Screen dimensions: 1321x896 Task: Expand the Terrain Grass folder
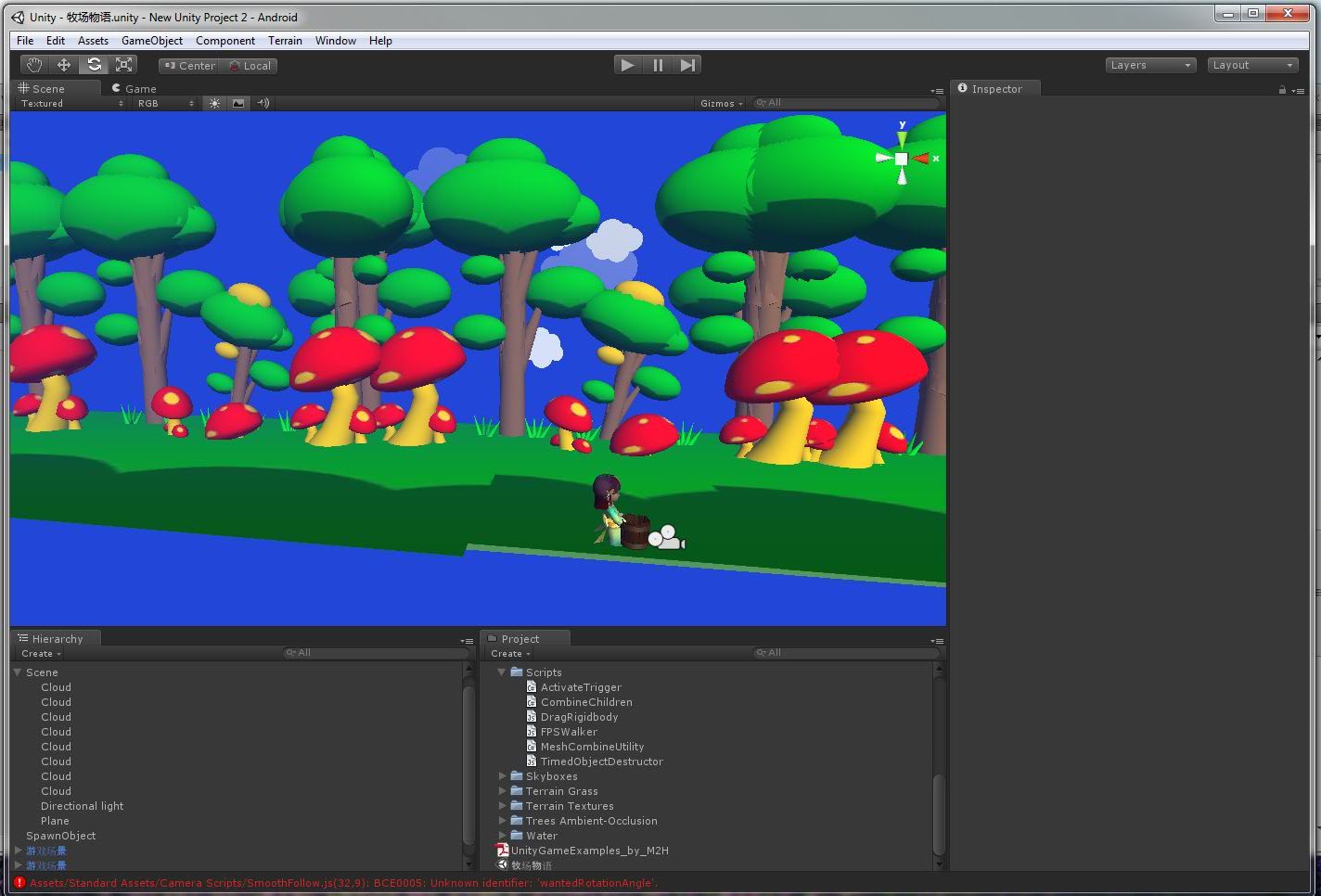click(x=502, y=791)
